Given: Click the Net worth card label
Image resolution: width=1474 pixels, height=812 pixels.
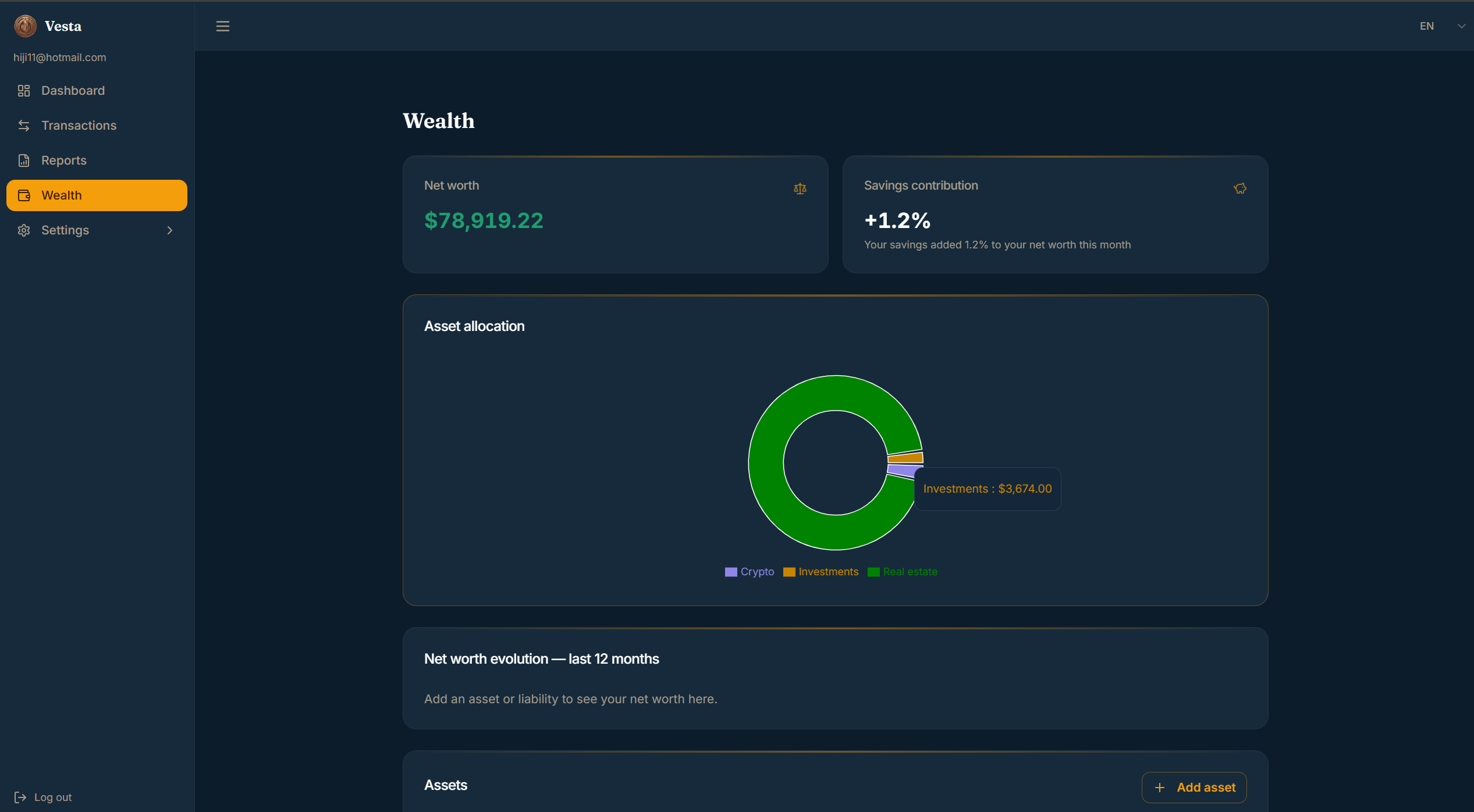Looking at the screenshot, I should [452, 186].
